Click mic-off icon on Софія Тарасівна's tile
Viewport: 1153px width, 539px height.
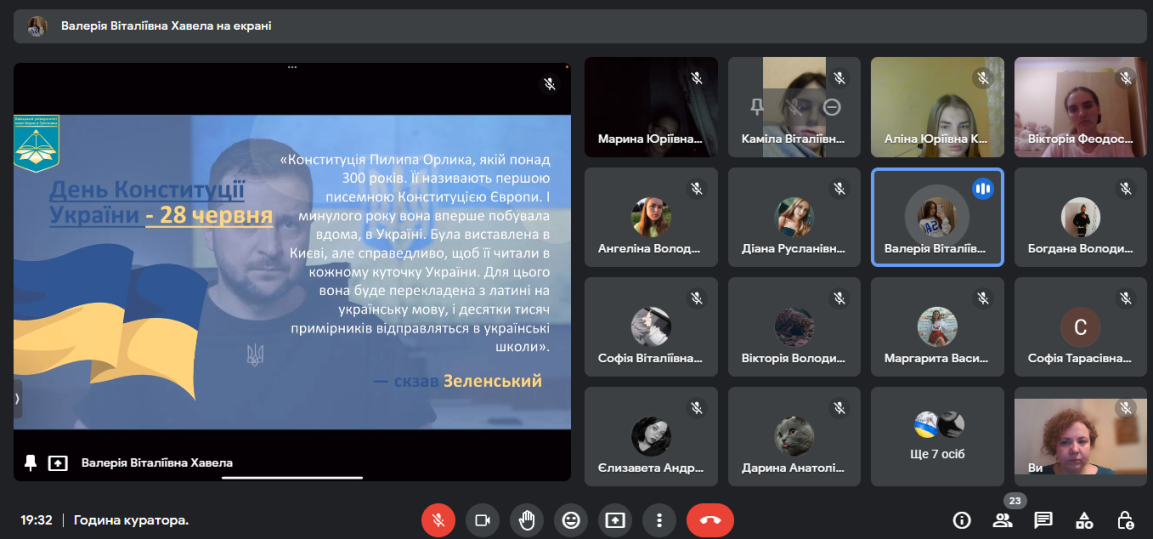(x=1125, y=299)
